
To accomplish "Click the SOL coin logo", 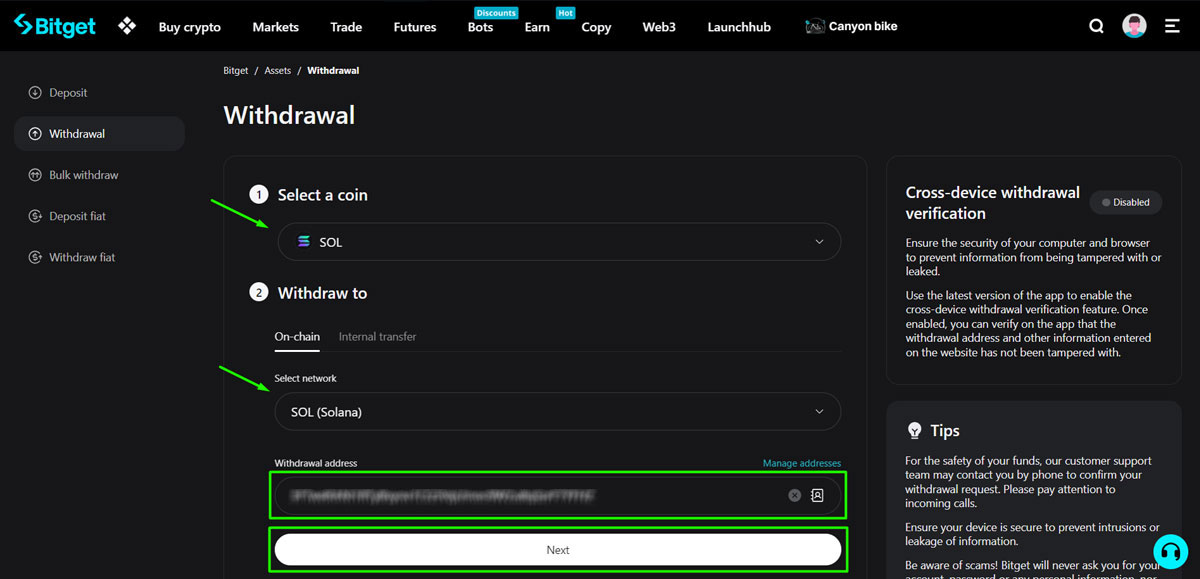I will pyautogui.click(x=304, y=242).
